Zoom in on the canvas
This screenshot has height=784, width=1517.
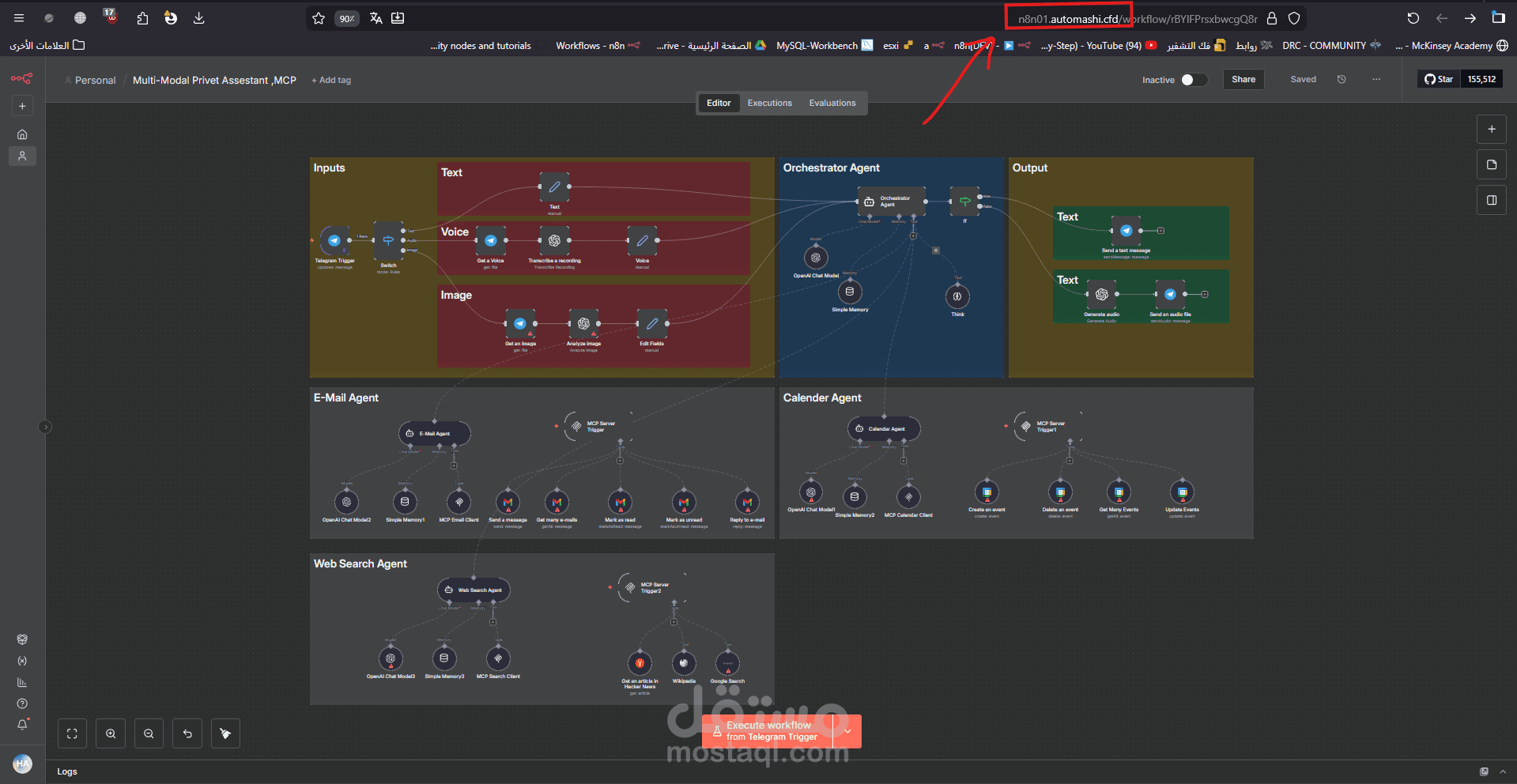(111, 733)
